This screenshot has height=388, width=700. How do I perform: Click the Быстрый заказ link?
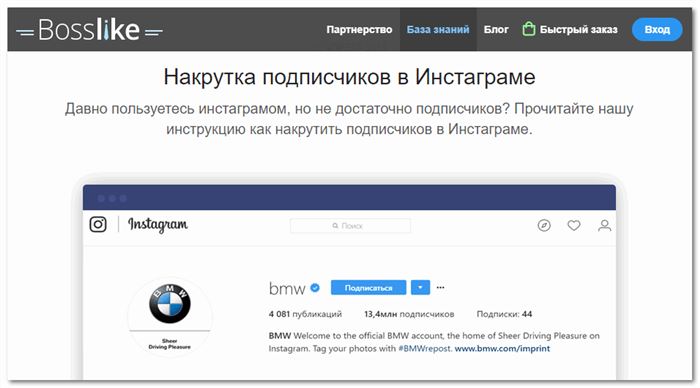579,29
